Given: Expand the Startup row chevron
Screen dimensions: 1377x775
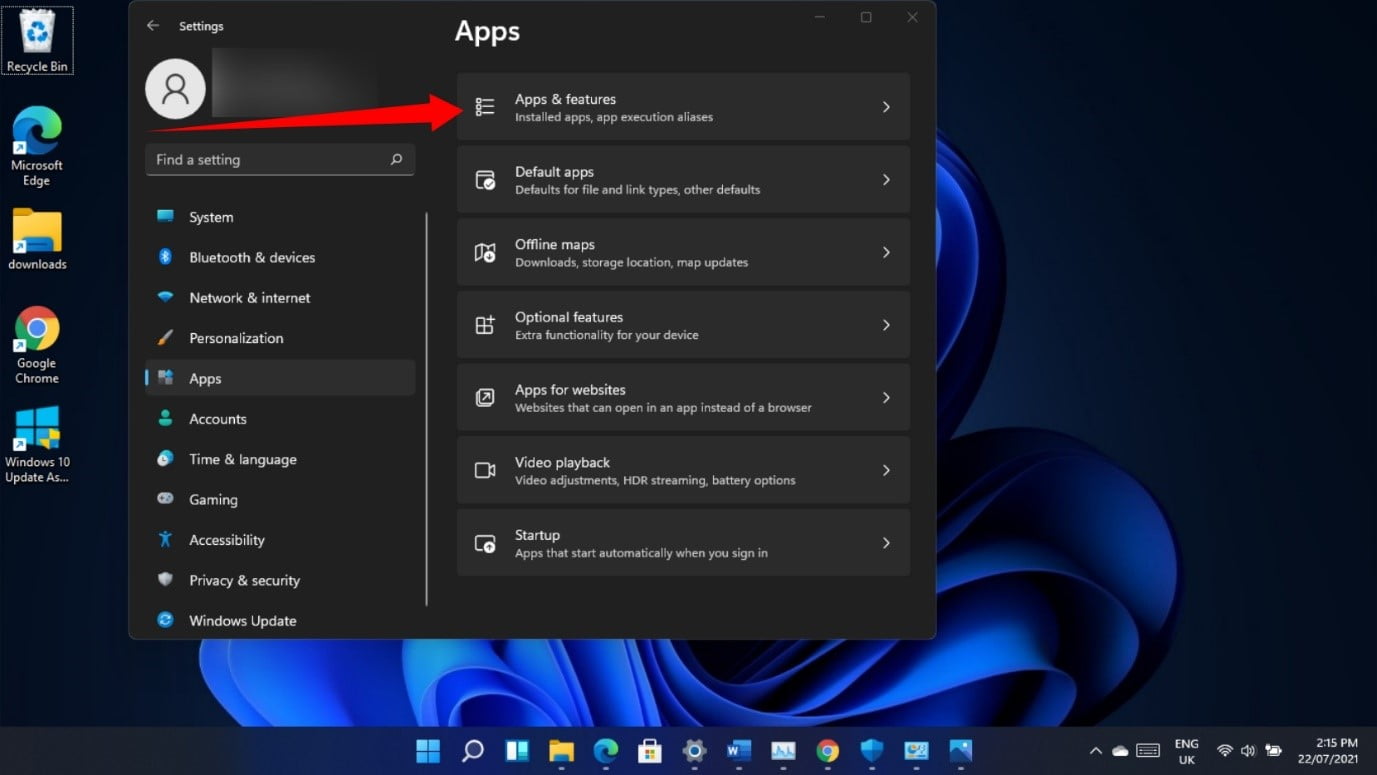Looking at the screenshot, I should tap(886, 542).
